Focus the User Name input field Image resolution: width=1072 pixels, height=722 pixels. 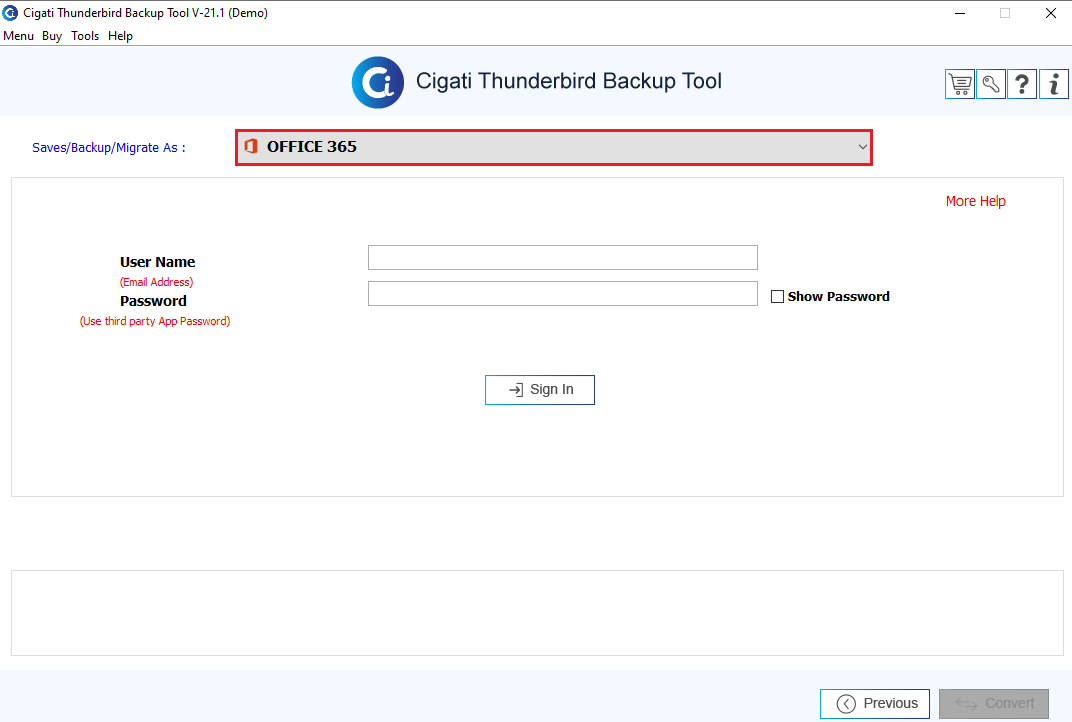[563, 258]
